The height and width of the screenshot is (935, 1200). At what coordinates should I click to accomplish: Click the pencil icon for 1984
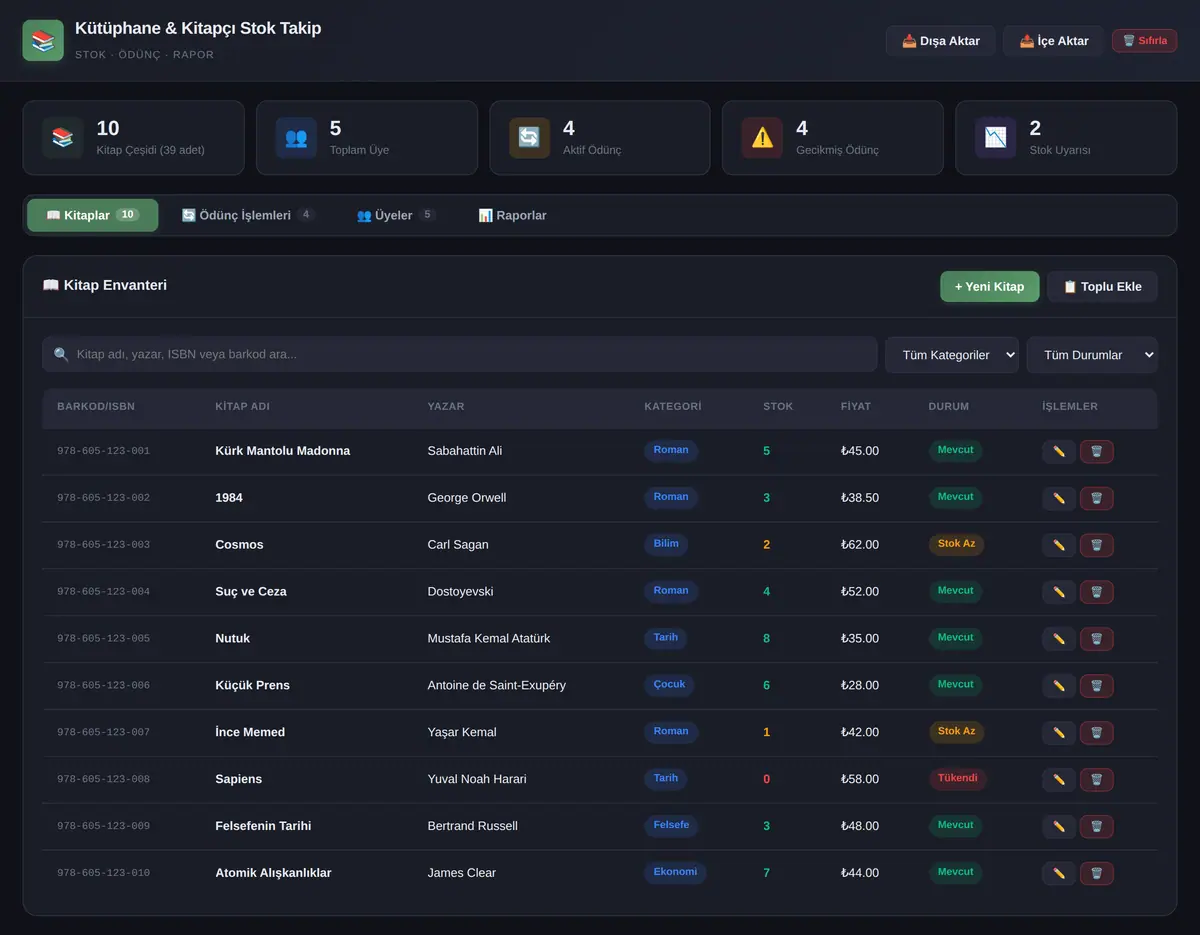point(1059,498)
